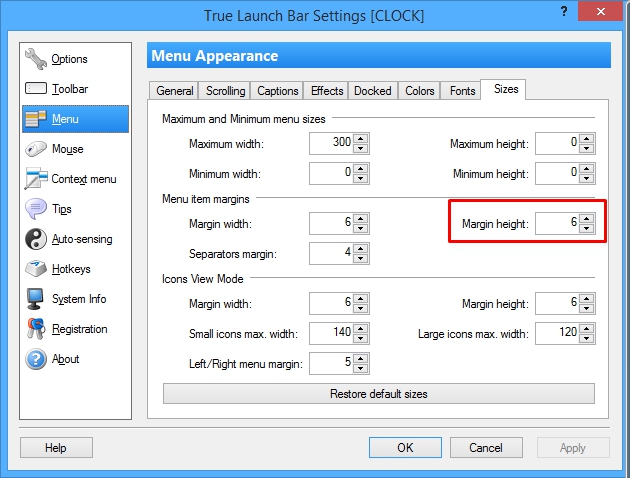Open the Options page wrench icon
Screen dimensions: 630x478
tap(36, 59)
